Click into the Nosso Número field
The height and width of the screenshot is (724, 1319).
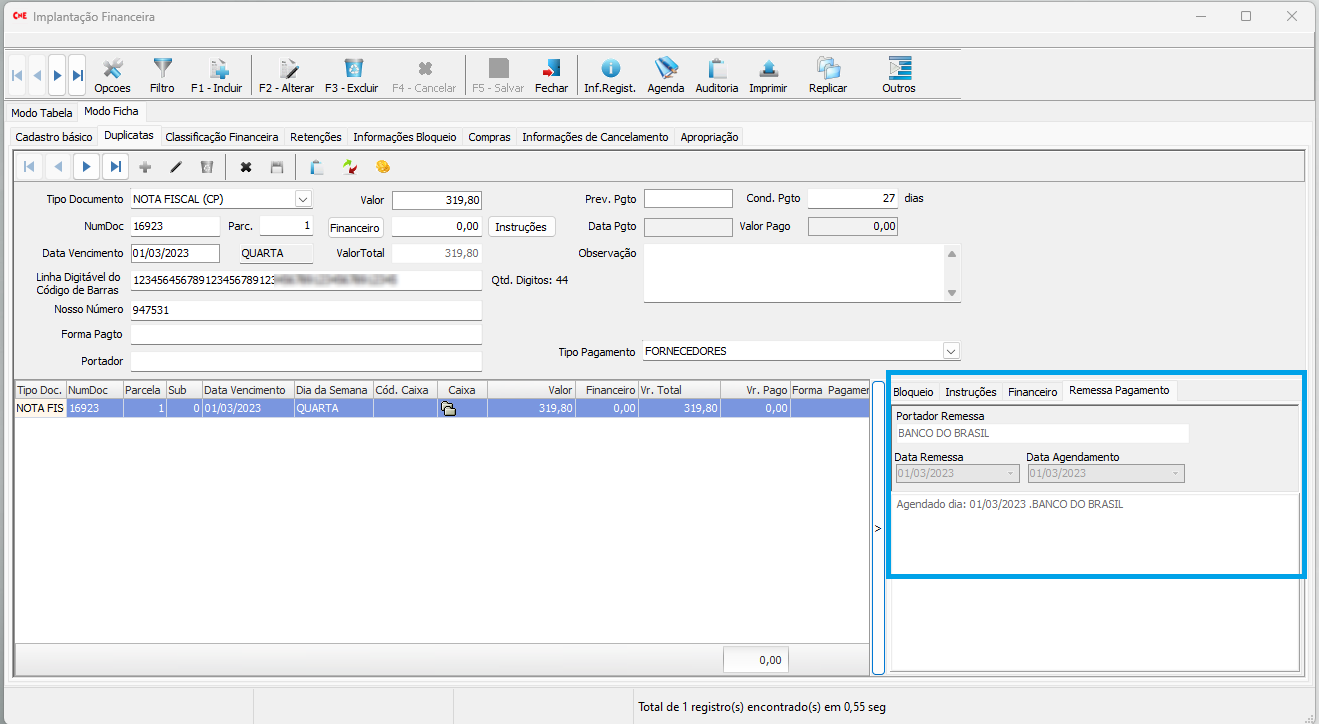(306, 310)
